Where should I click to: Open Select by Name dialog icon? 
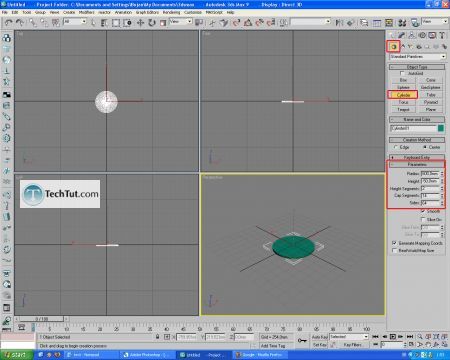pyautogui.click(x=104, y=22)
